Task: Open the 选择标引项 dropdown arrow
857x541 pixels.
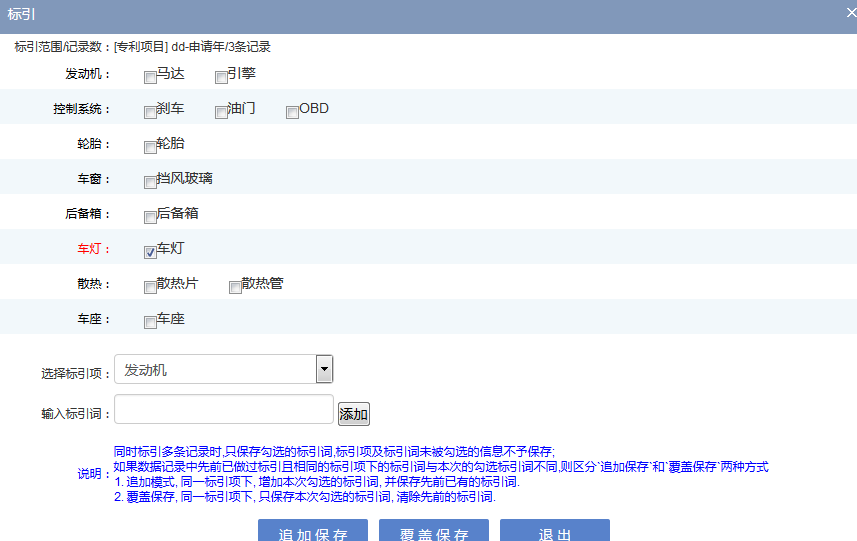Action: [x=324, y=370]
